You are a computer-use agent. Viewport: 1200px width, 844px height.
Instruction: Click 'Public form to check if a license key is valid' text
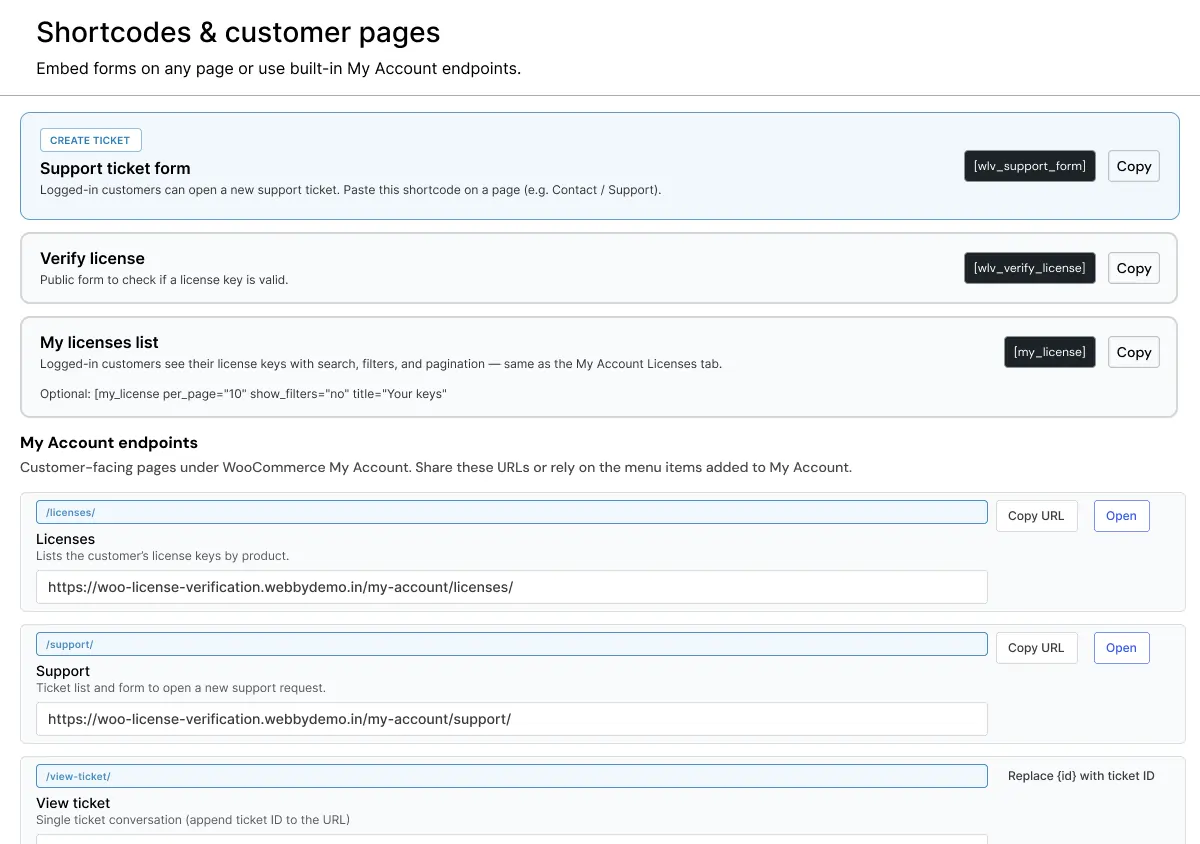164,280
